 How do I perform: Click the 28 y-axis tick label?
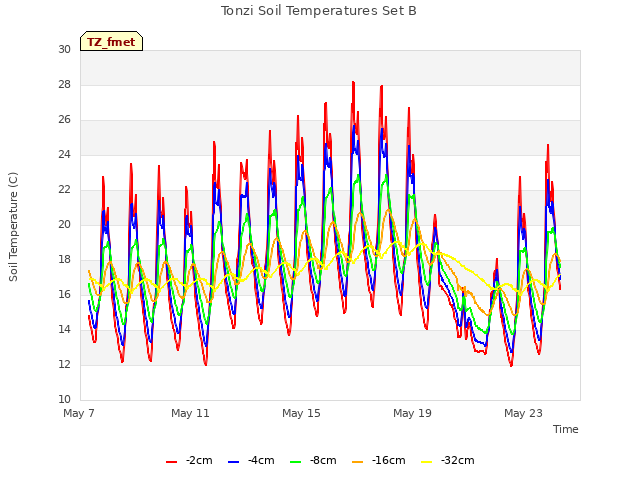64,84
